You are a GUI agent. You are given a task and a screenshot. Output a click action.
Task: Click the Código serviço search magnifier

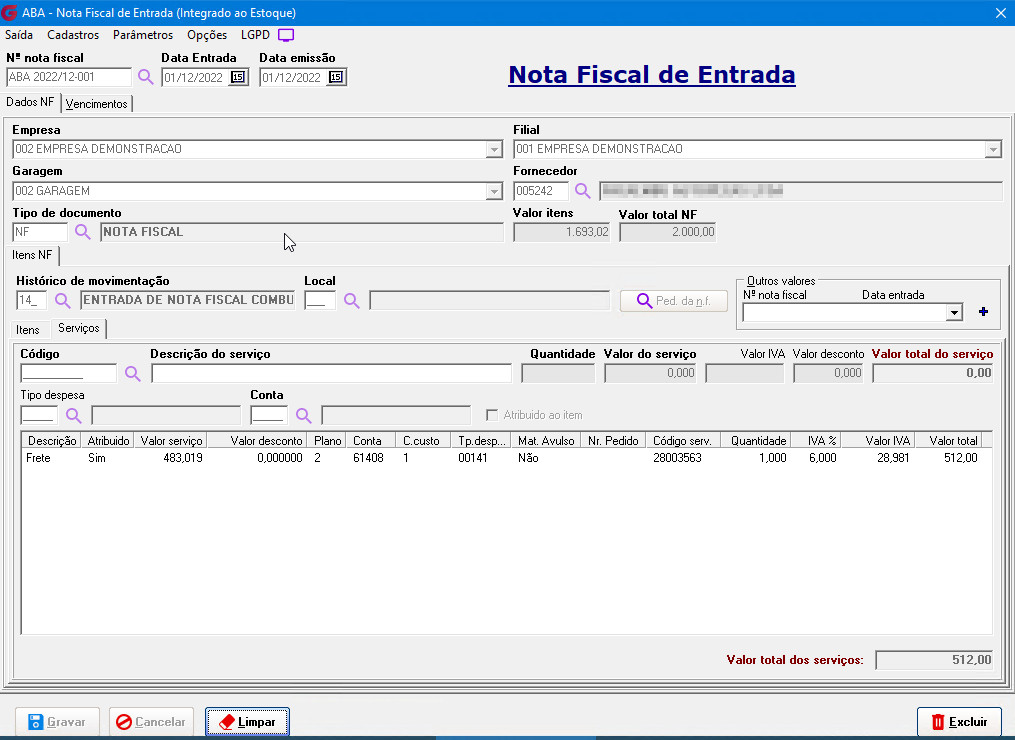(133, 374)
